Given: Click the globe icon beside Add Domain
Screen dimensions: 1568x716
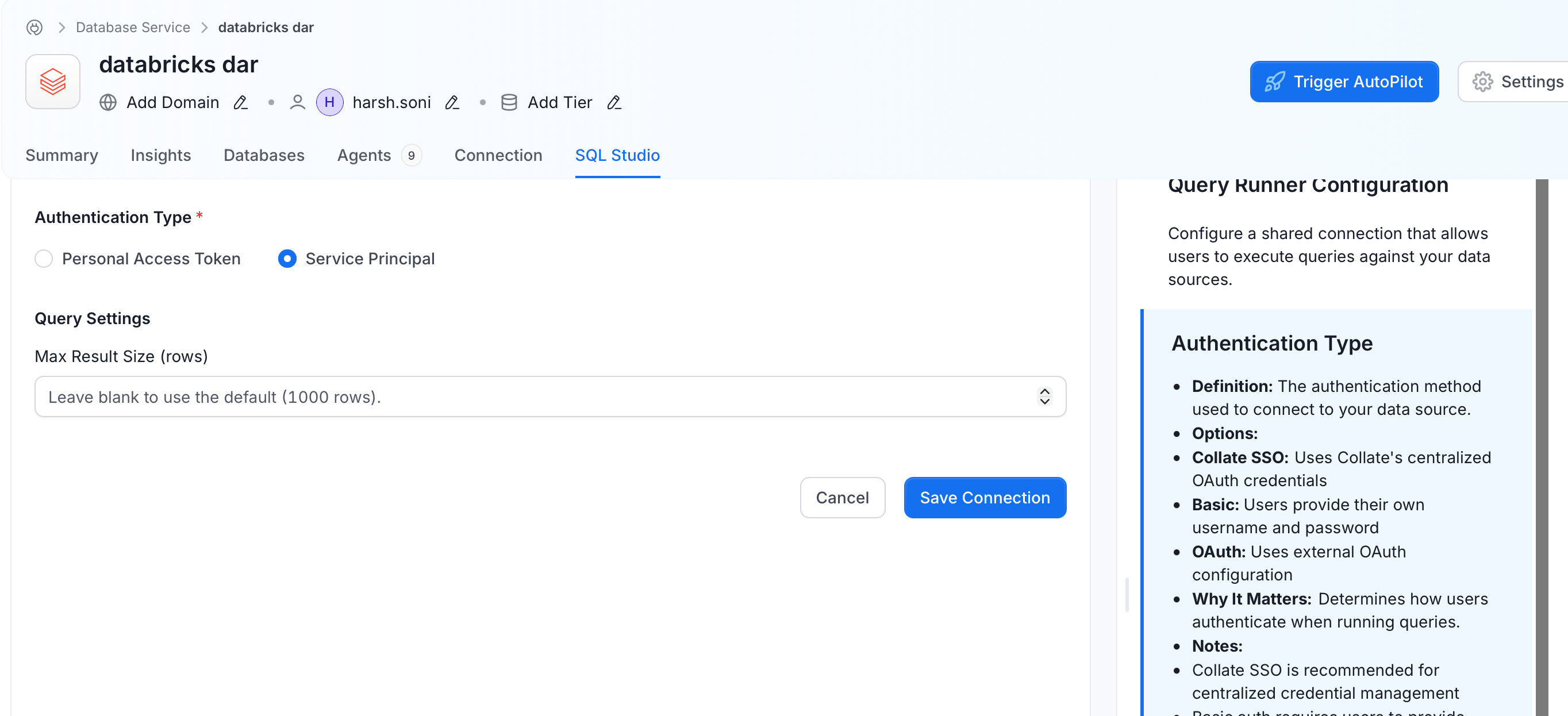Looking at the screenshot, I should click(x=107, y=102).
